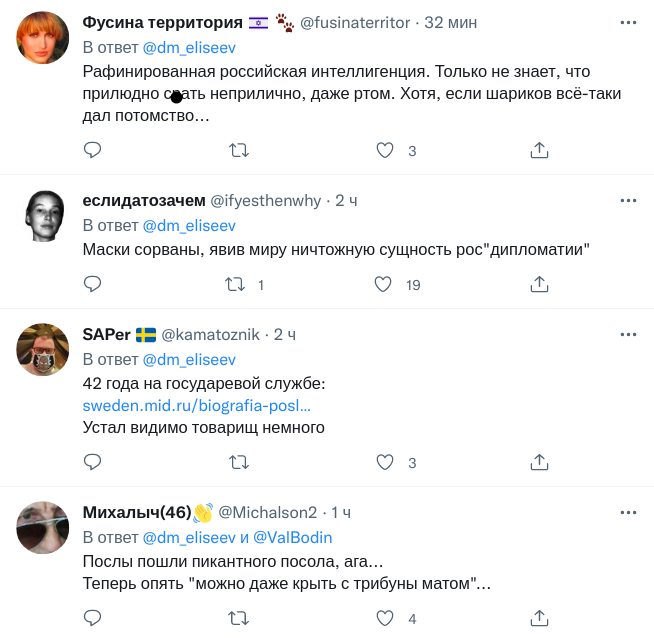Like the tweet by еслидатозачем
This screenshot has height=638, width=654.
coord(383,284)
